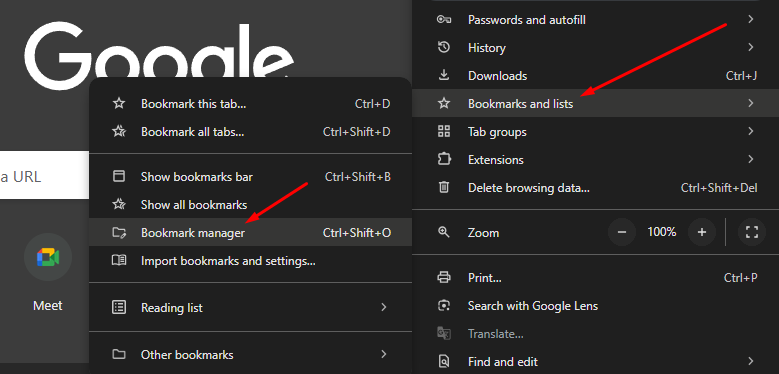This screenshot has width=779, height=374.
Task: Click the star icon beside Bookmarks and lists
Action: click(443, 103)
